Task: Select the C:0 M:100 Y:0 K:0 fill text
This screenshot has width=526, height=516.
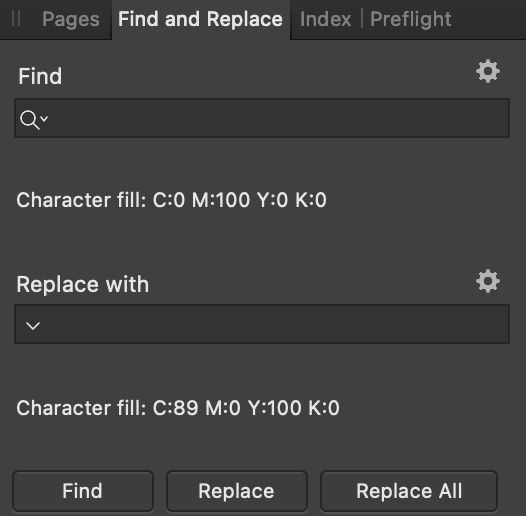Action: pos(240,200)
